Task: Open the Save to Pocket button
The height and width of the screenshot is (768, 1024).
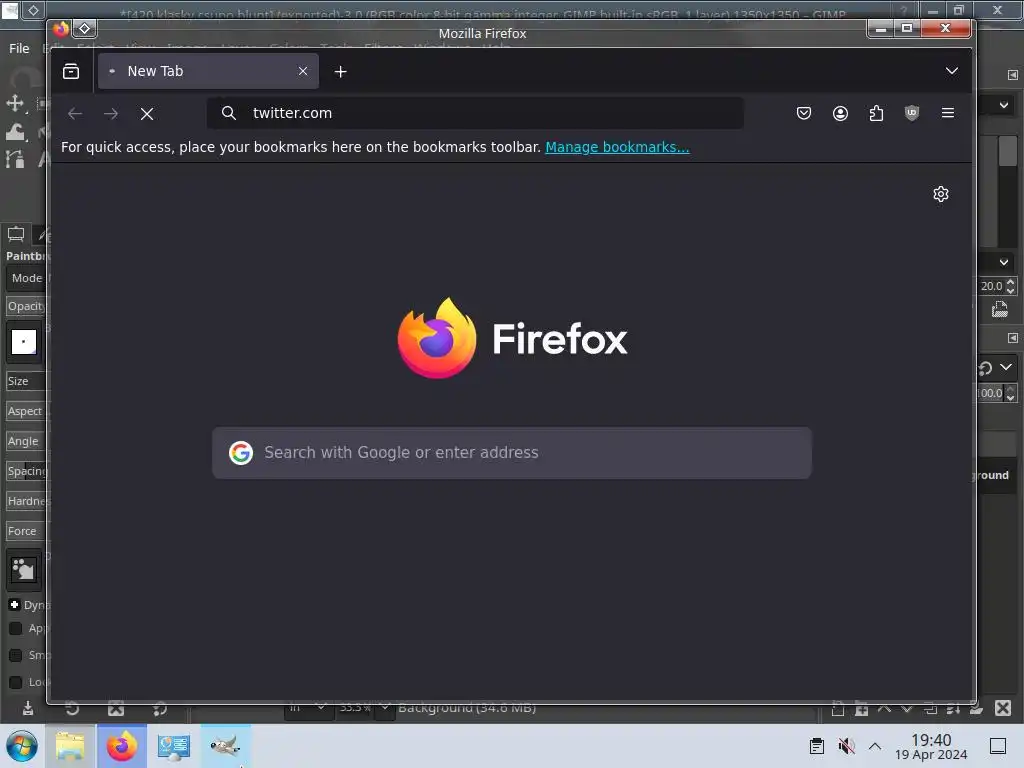Action: (804, 113)
